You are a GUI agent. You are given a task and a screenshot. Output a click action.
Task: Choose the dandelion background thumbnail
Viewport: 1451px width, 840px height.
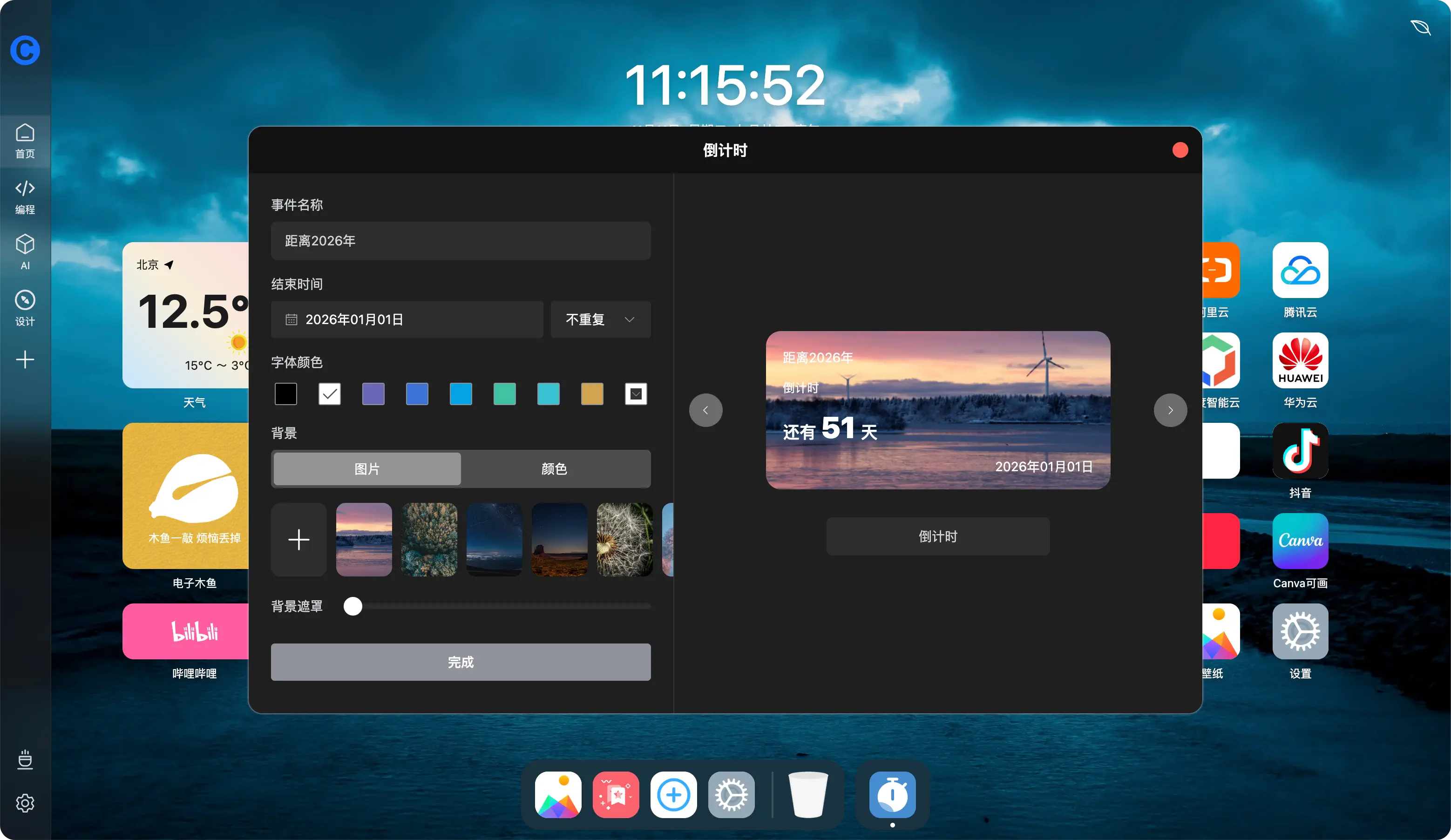click(624, 540)
